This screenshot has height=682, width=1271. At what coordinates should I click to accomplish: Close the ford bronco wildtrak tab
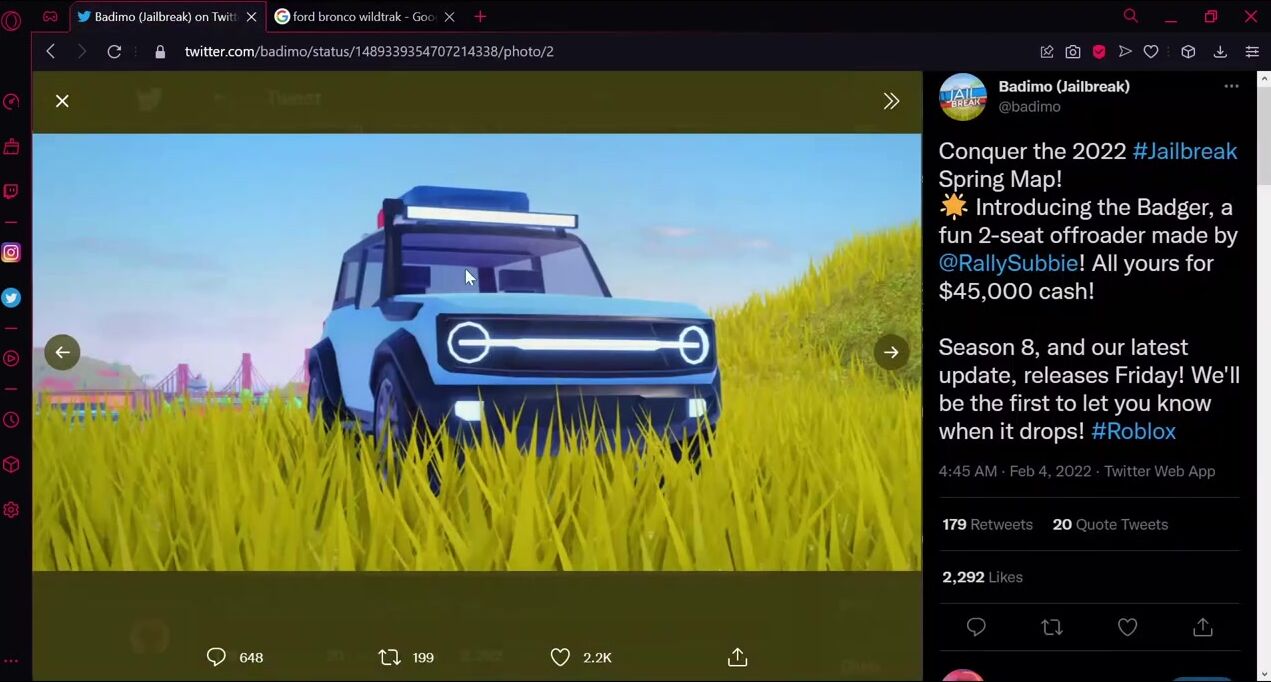tap(449, 17)
